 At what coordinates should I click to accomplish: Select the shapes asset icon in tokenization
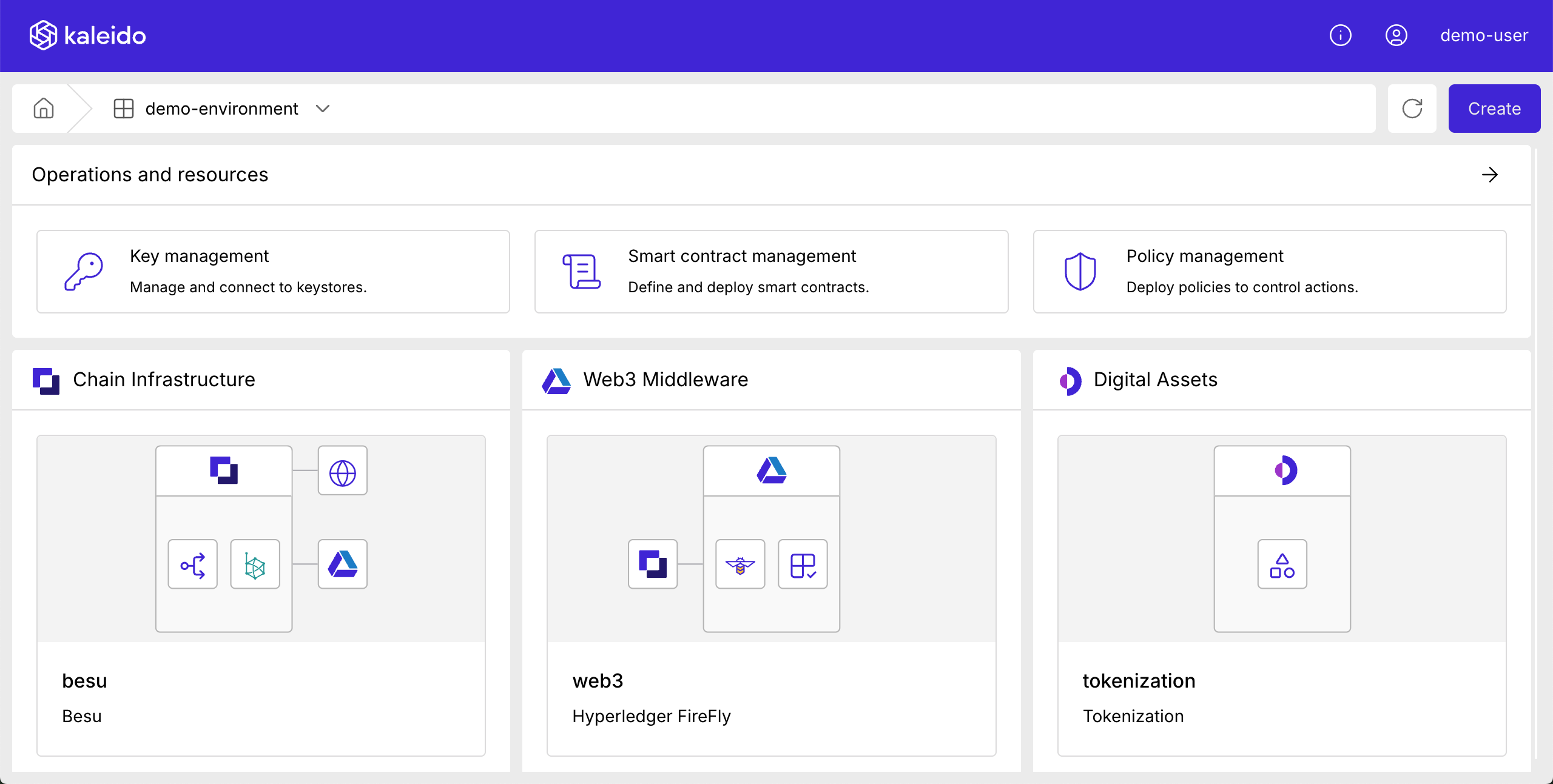pyautogui.click(x=1282, y=565)
